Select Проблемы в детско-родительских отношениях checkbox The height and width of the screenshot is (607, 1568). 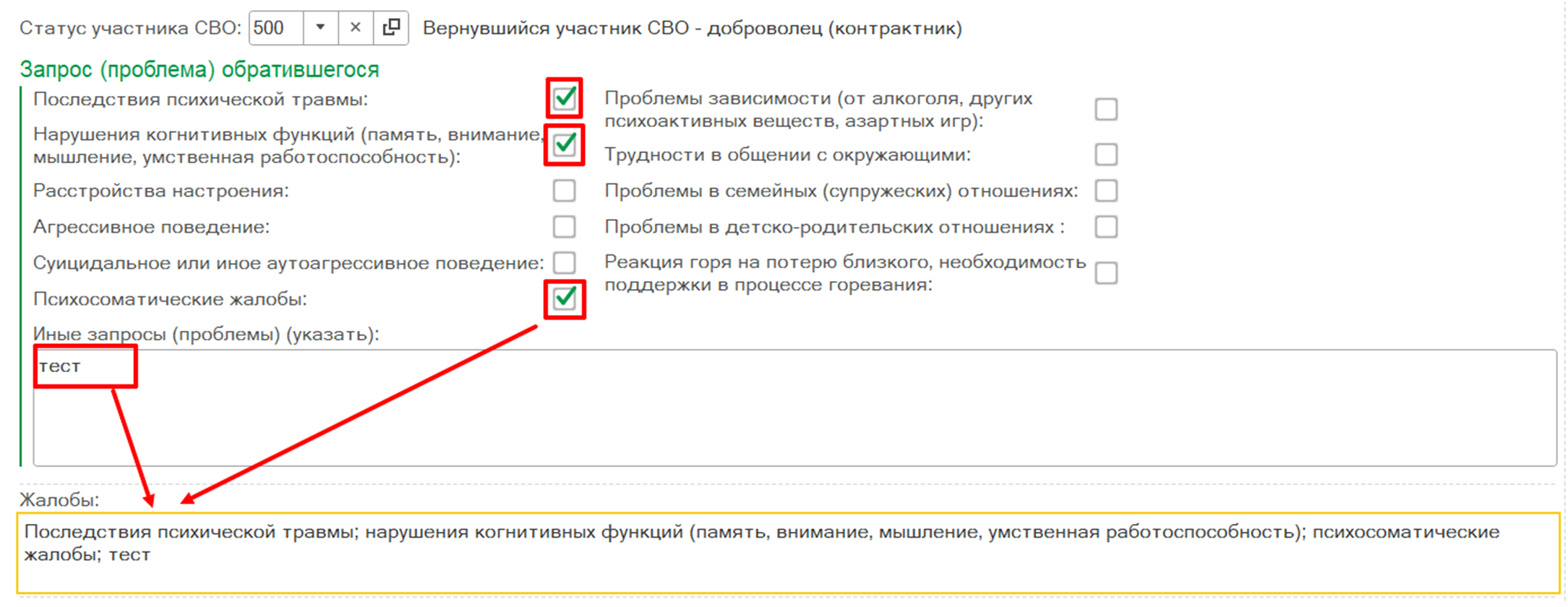click(x=1106, y=227)
